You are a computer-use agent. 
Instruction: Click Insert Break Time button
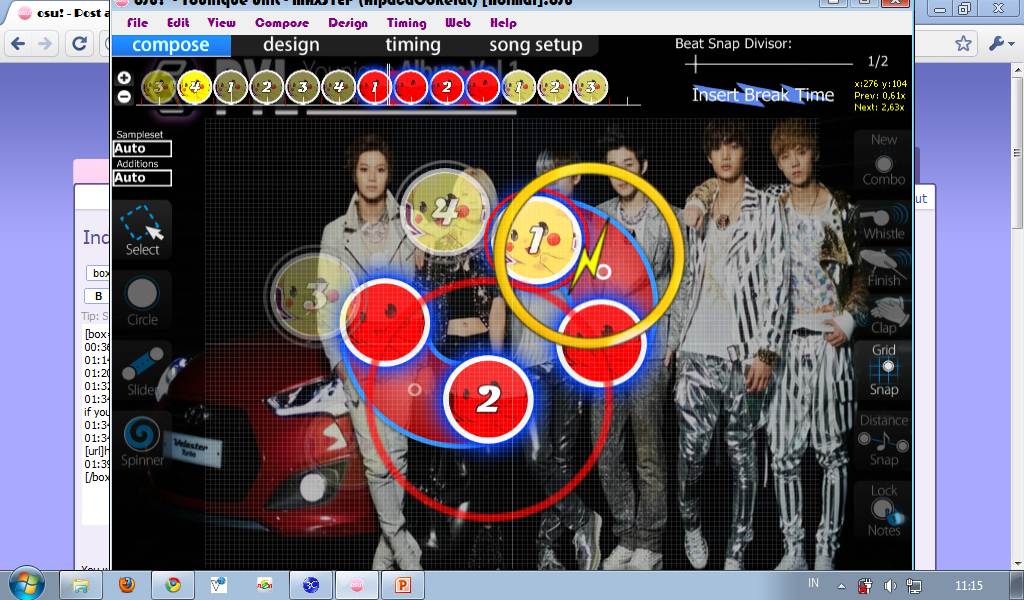(763, 95)
